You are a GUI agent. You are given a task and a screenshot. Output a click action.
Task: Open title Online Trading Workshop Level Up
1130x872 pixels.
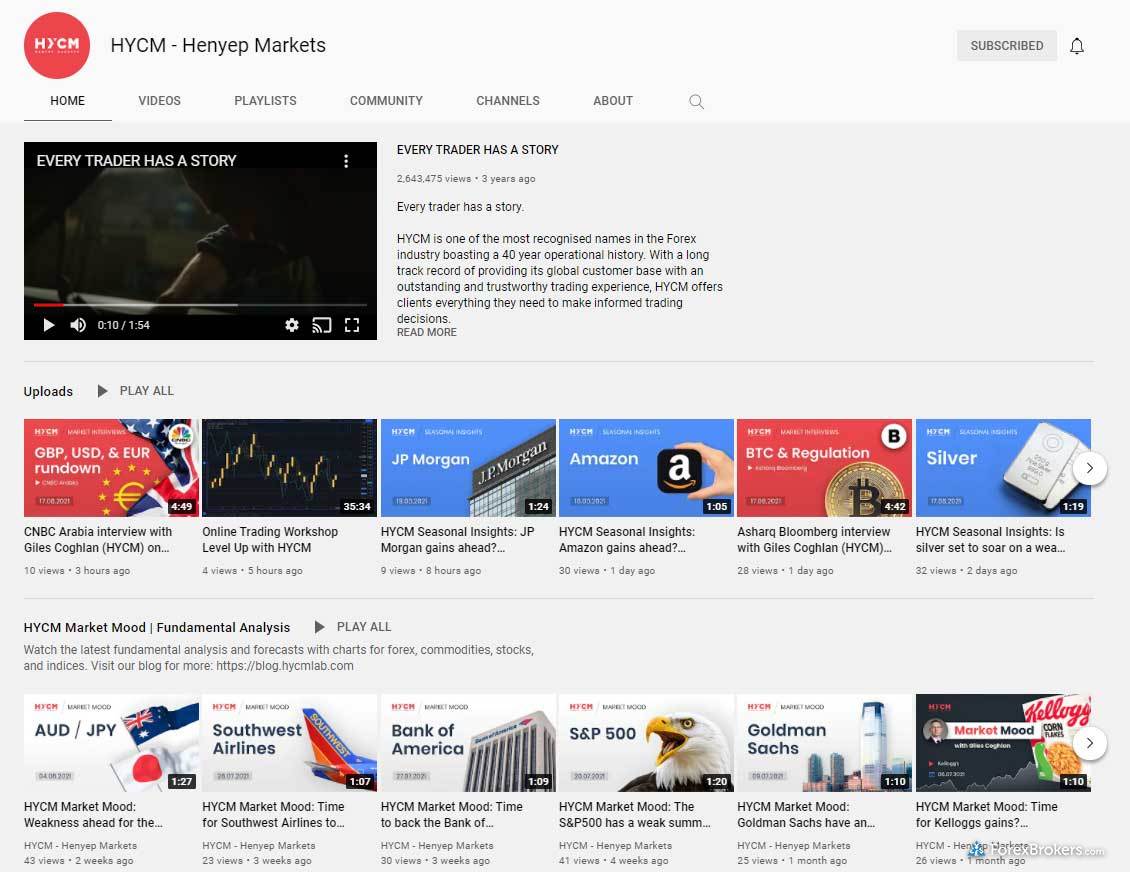[270, 540]
